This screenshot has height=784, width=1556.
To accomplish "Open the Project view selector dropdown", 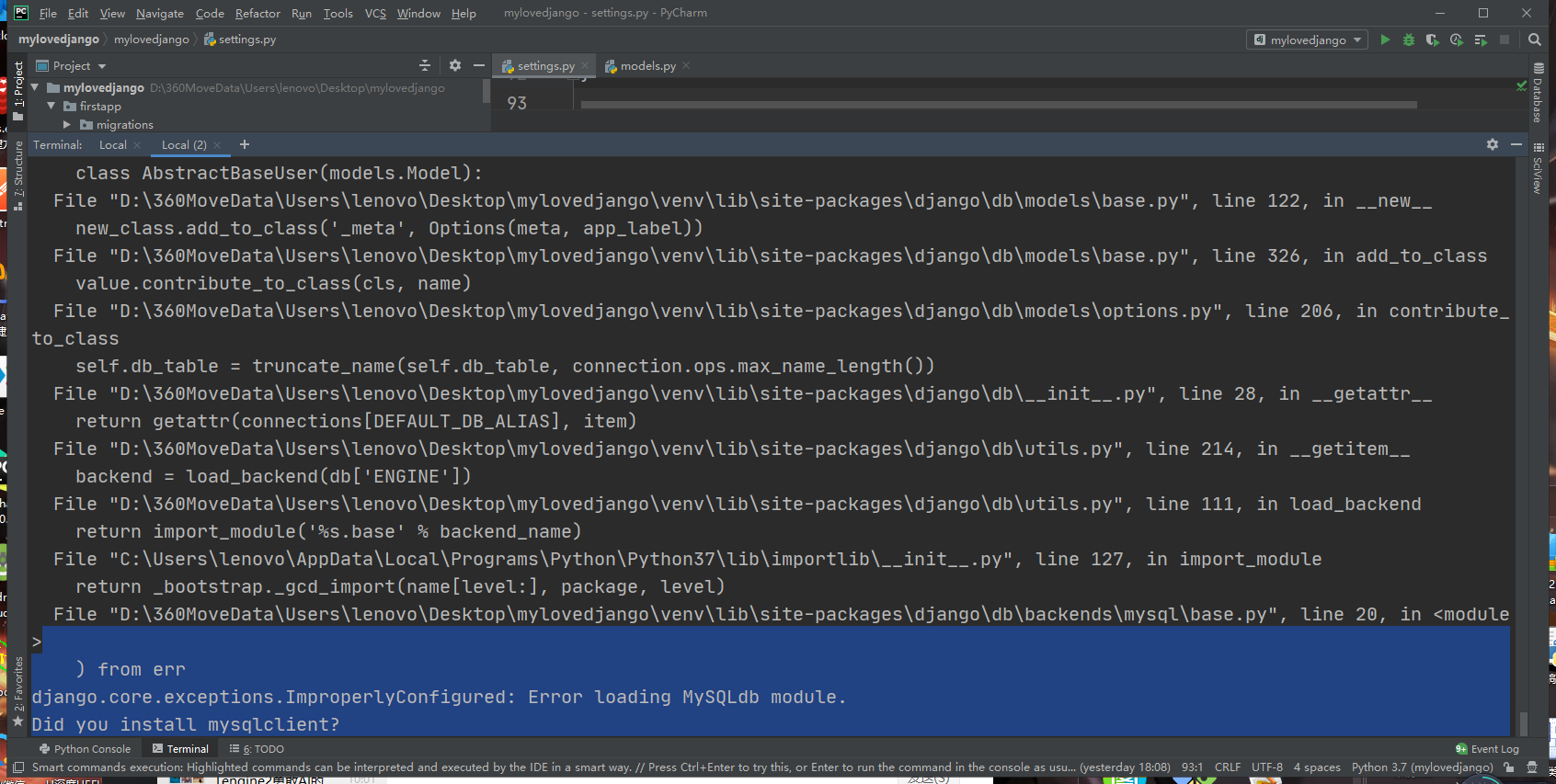I will coord(71,65).
